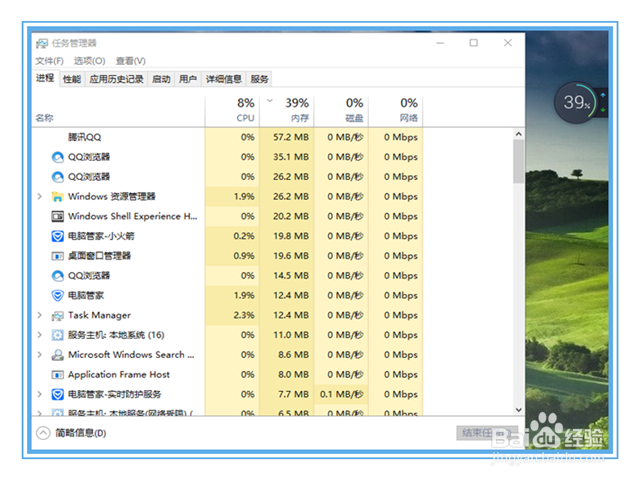Screen dimensions: 640x480
Task: Click the 11.0 MB memory value
Action: (291, 335)
